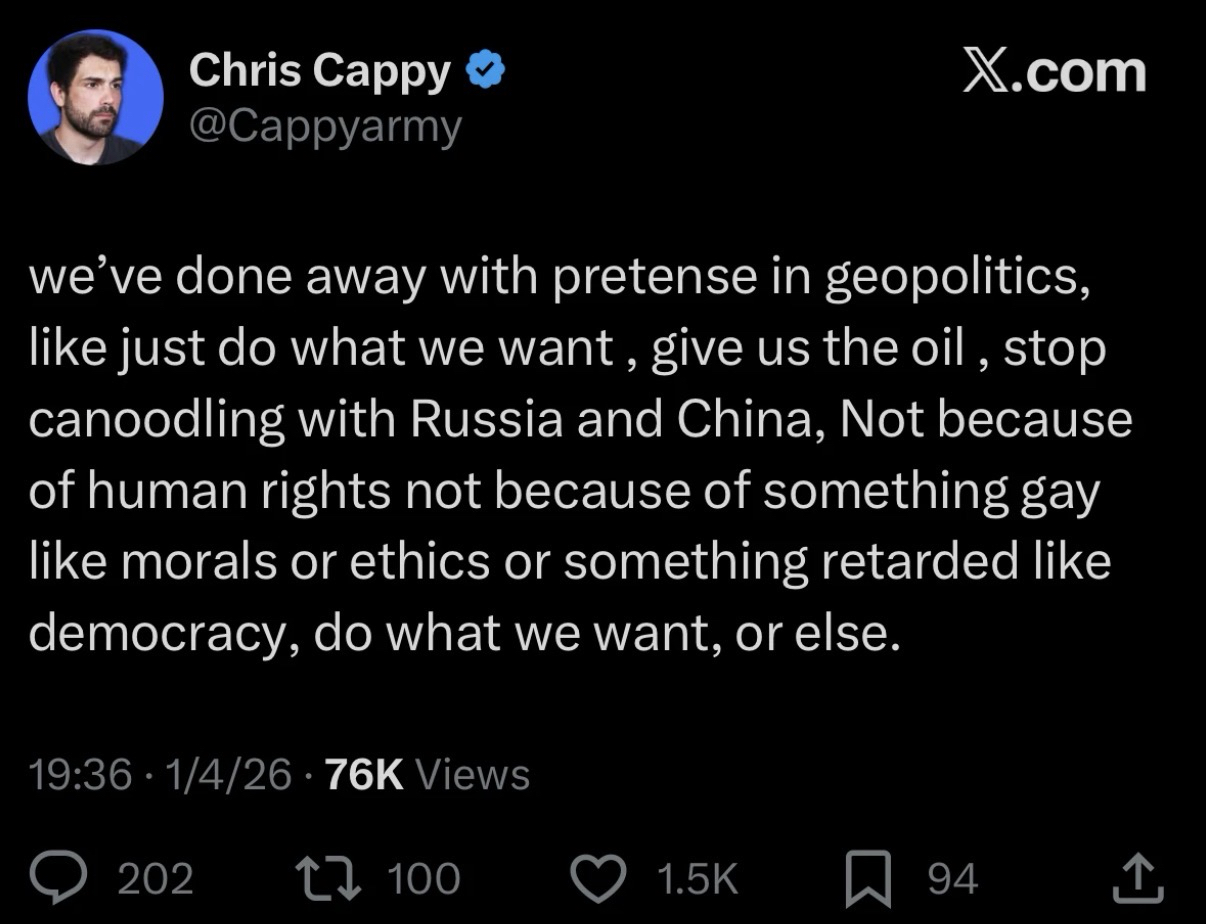
Task: Click the 1.5K likes count
Action: click(x=697, y=878)
